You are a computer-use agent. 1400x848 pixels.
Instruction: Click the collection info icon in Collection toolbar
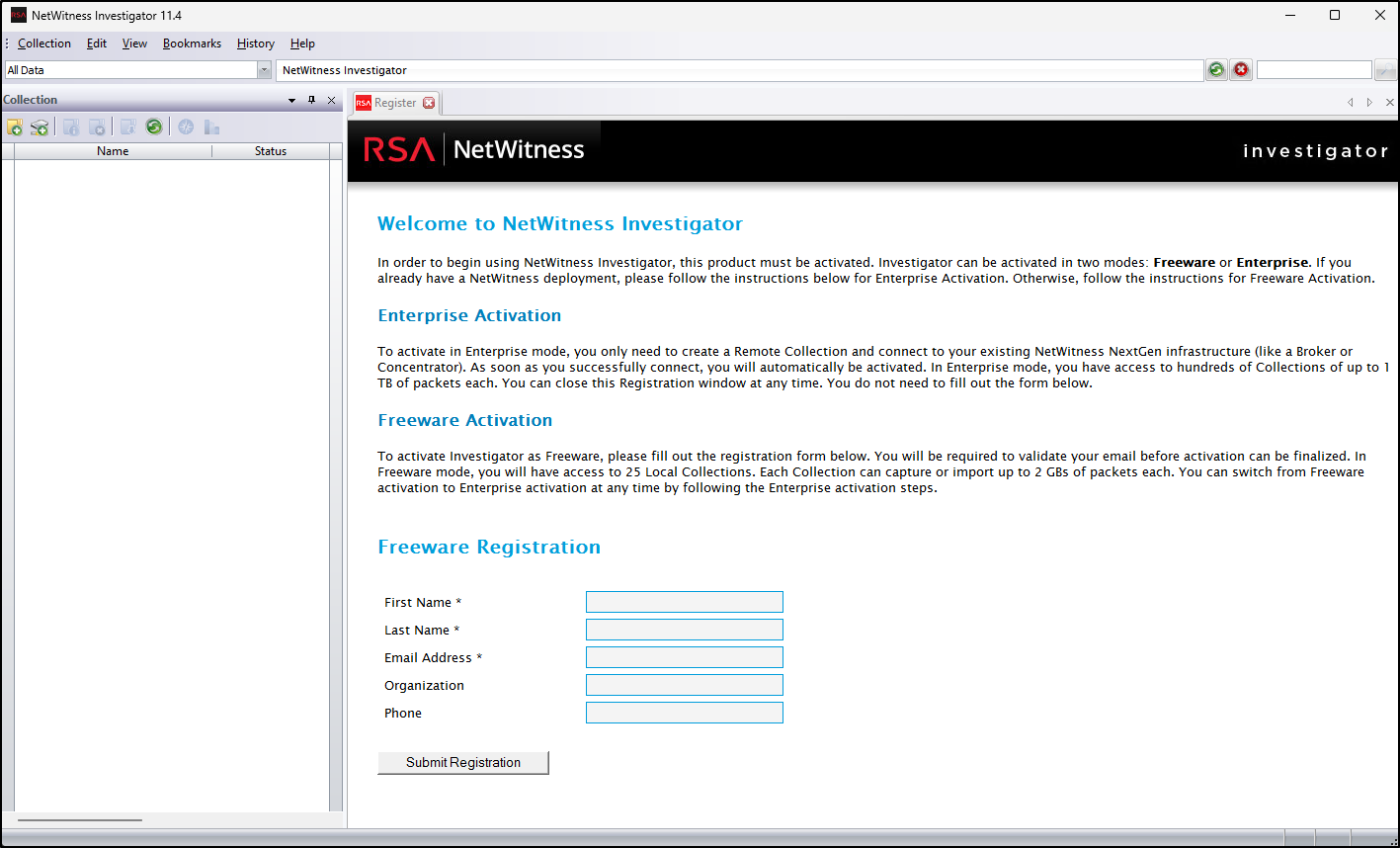coord(71,127)
